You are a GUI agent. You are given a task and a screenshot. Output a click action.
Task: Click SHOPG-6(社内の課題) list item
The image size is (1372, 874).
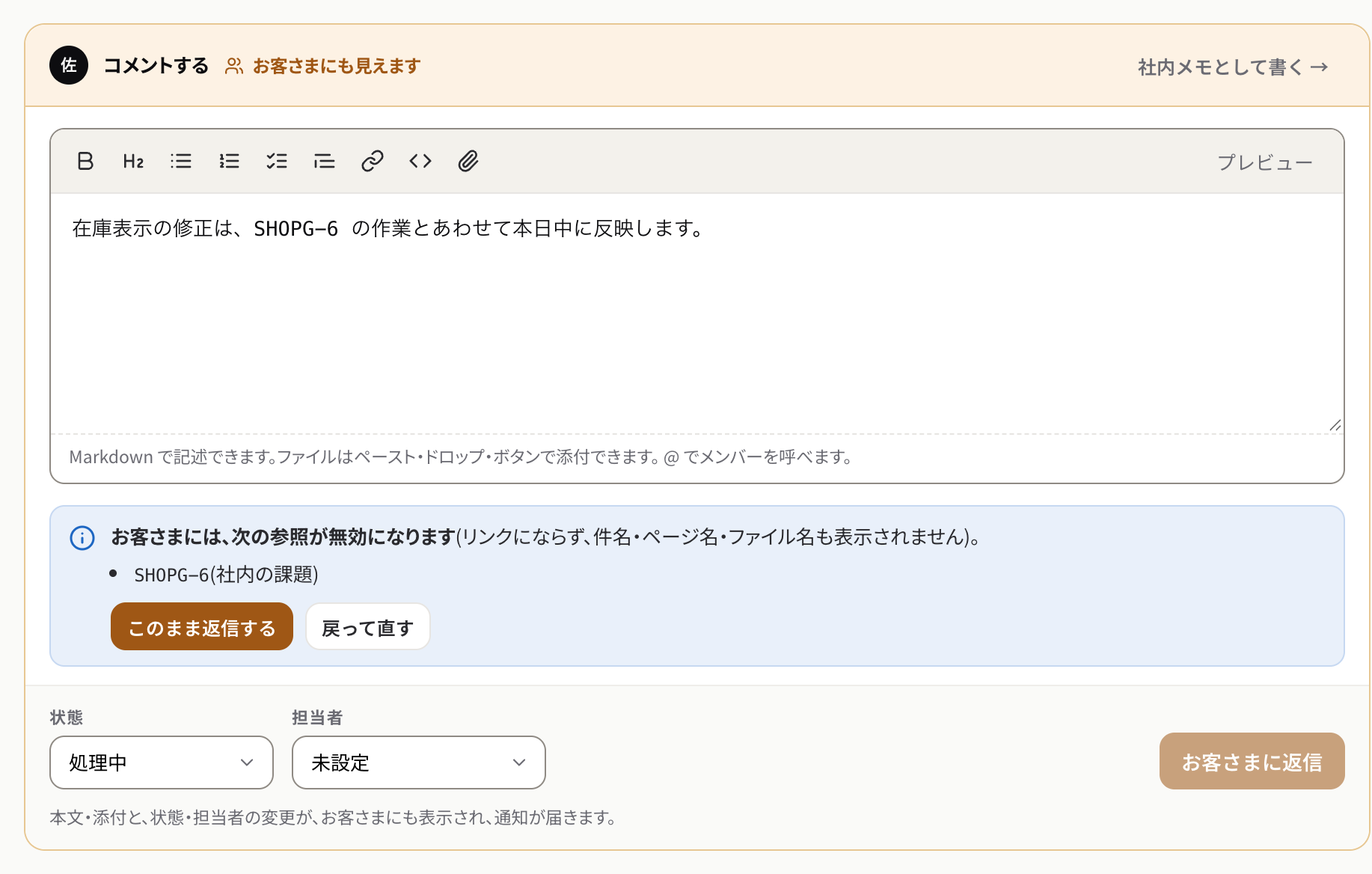click(x=226, y=574)
